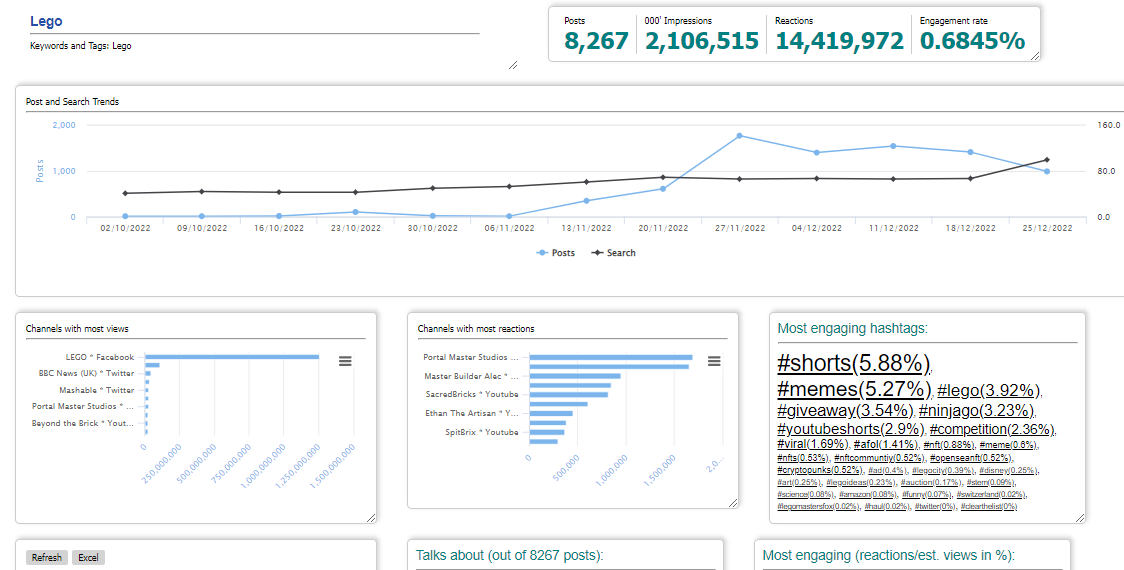Open the #auction(0.17%) hashtag link
The image size is (1124, 570).
coord(931,483)
